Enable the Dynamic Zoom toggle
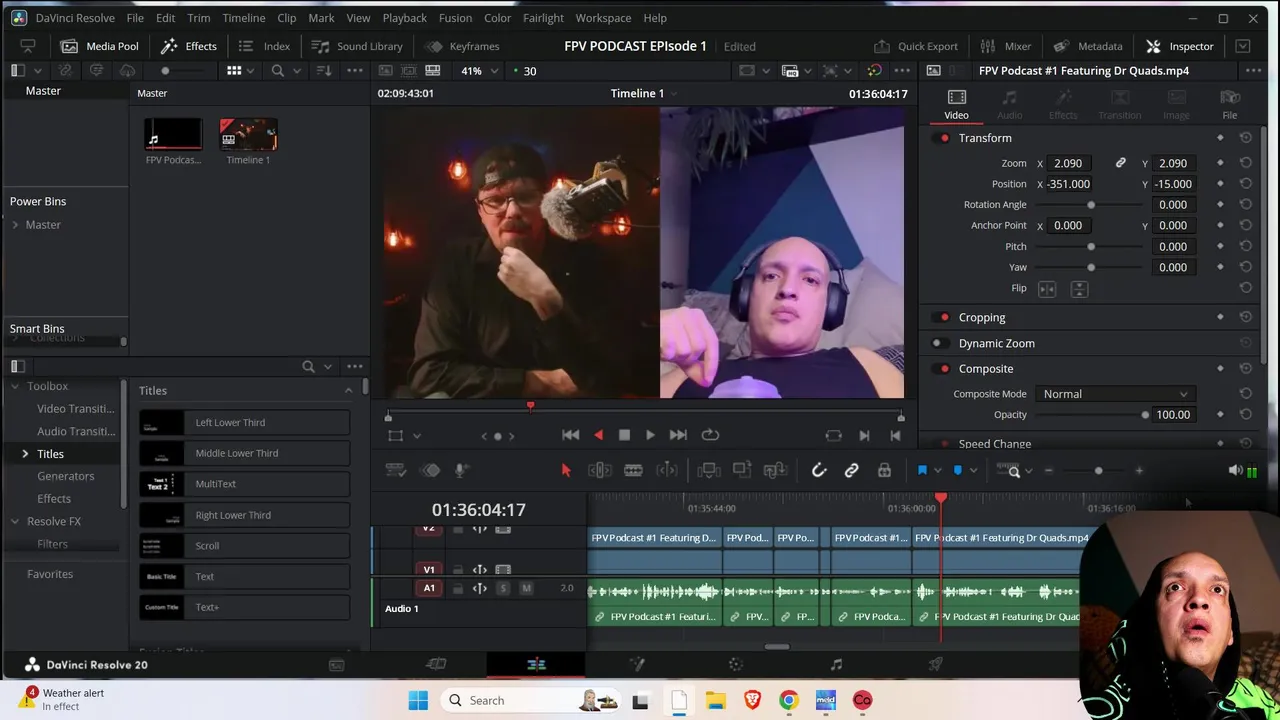Screen dimensions: 1280x720 coord(938,343)
